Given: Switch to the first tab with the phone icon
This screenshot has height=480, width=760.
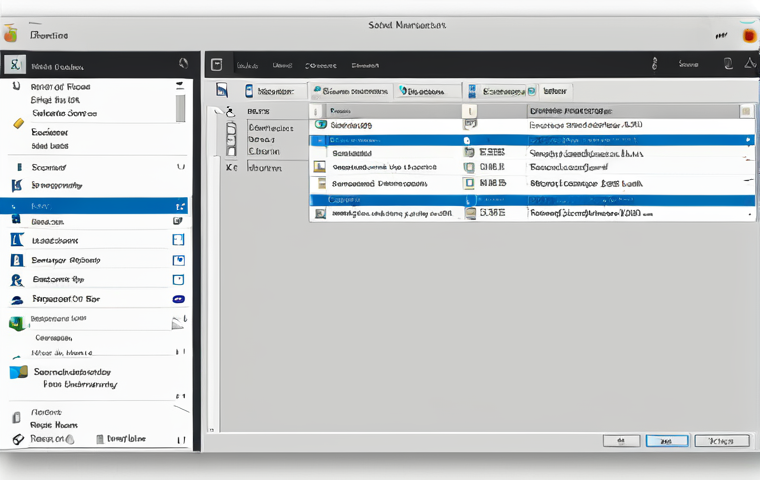Looking at the screenshot, I should coord(275,91).
